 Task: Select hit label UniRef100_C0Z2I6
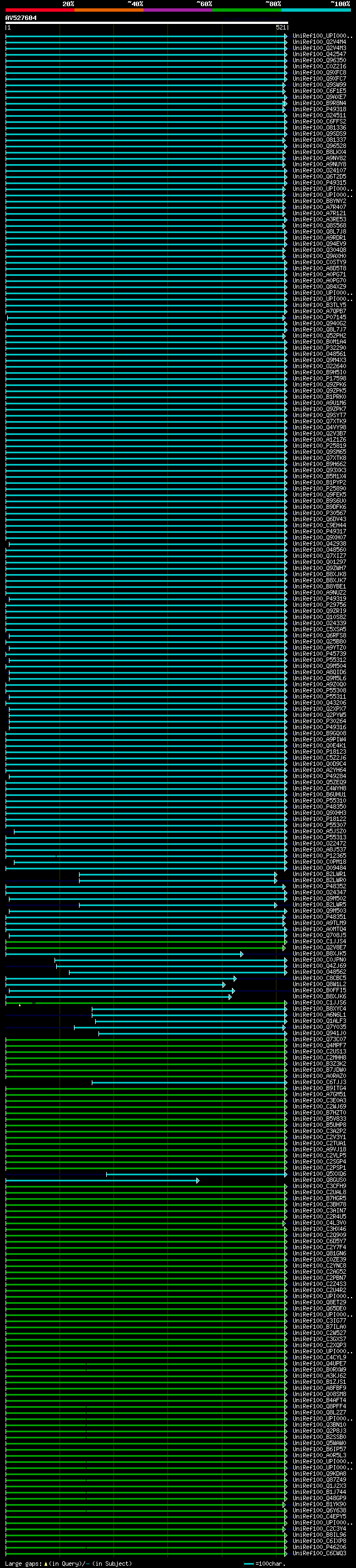[319, 66]
